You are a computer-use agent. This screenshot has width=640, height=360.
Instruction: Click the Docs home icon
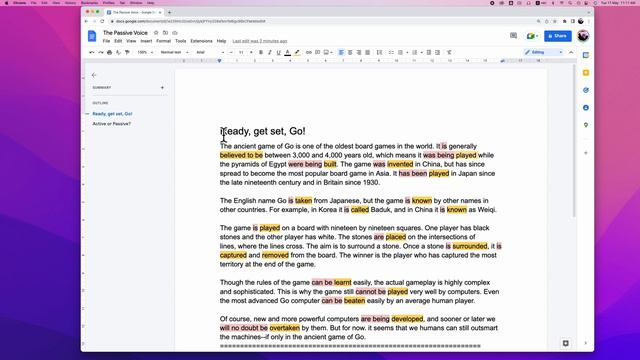pos(92,36)
